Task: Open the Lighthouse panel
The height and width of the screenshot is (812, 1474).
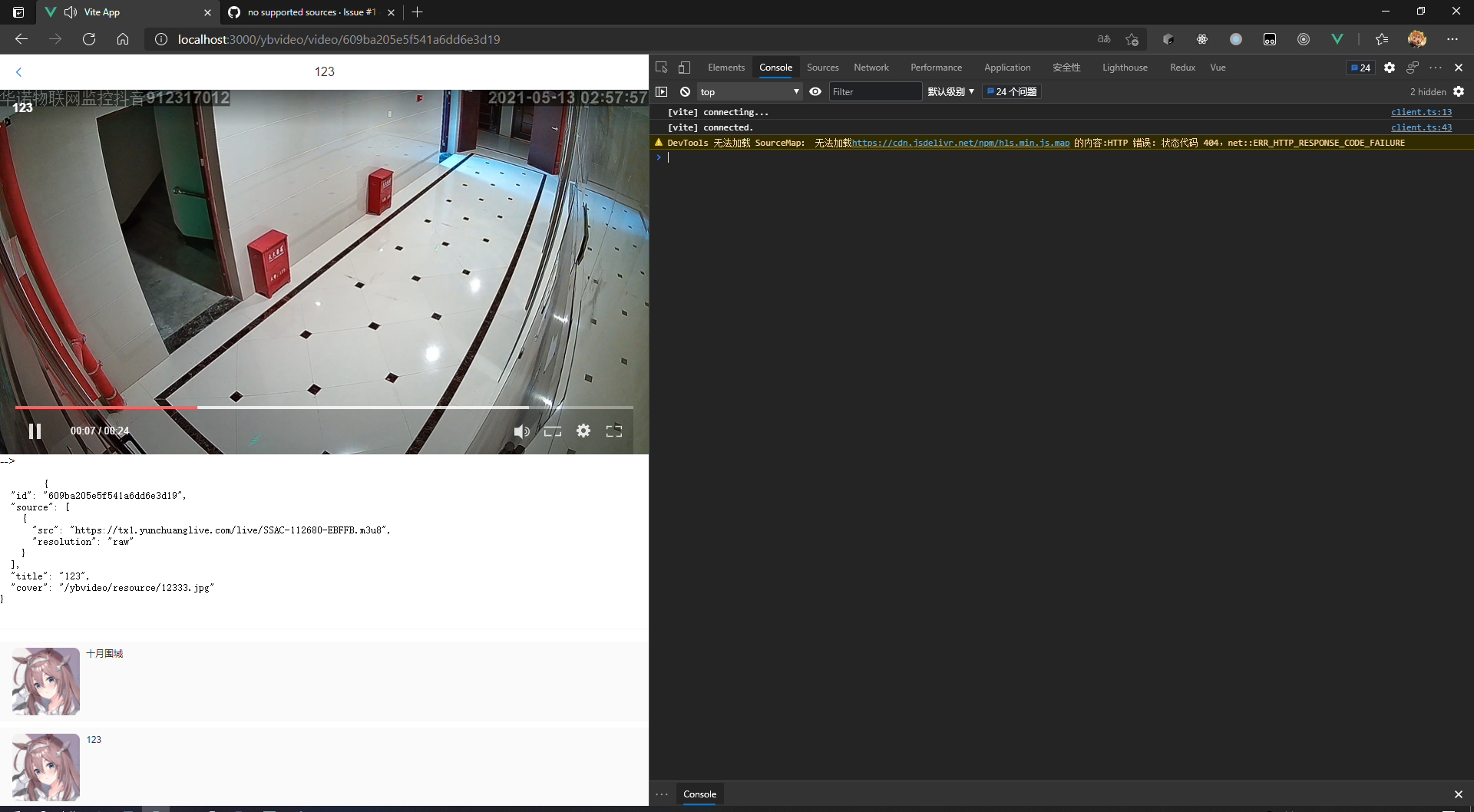Action: (x=1124, y=68)
